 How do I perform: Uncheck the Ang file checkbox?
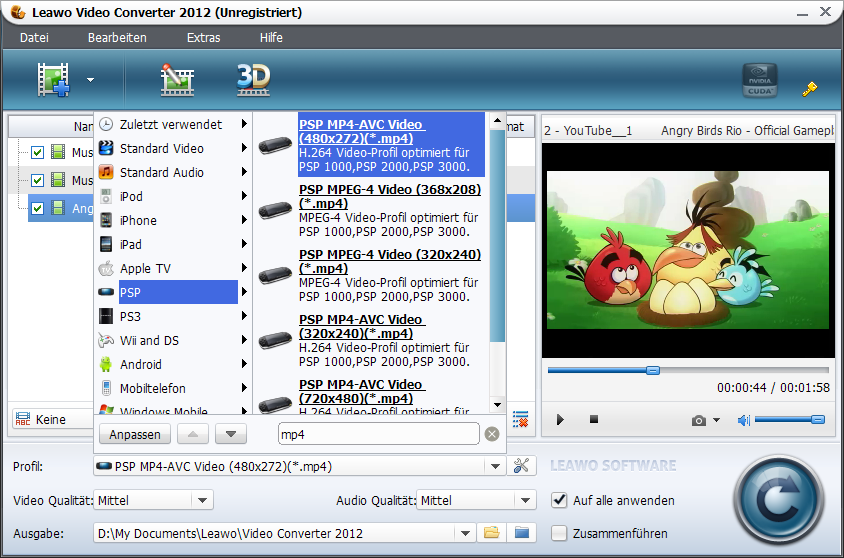[x=37, y=208]
